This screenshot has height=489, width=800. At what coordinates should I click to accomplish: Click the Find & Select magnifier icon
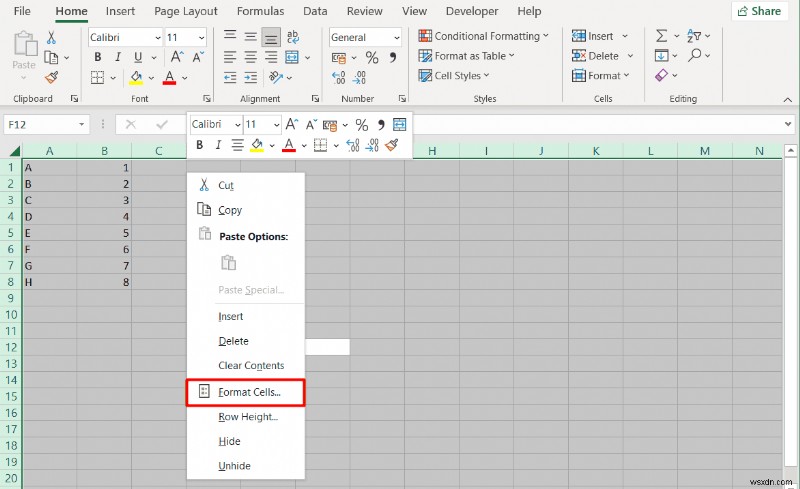tap(694, 55)
